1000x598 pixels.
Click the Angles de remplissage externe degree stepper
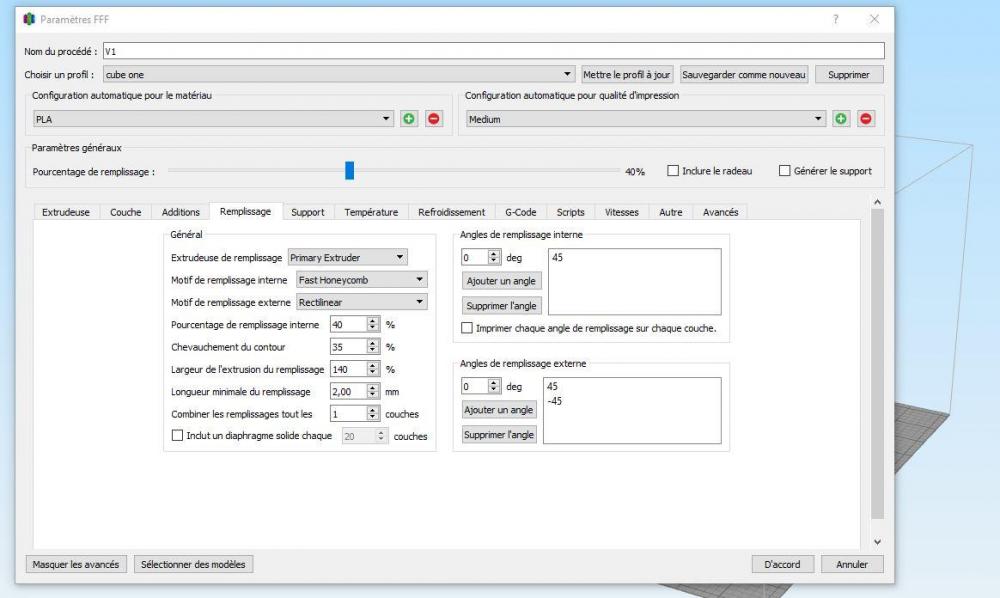coord(494,386)
